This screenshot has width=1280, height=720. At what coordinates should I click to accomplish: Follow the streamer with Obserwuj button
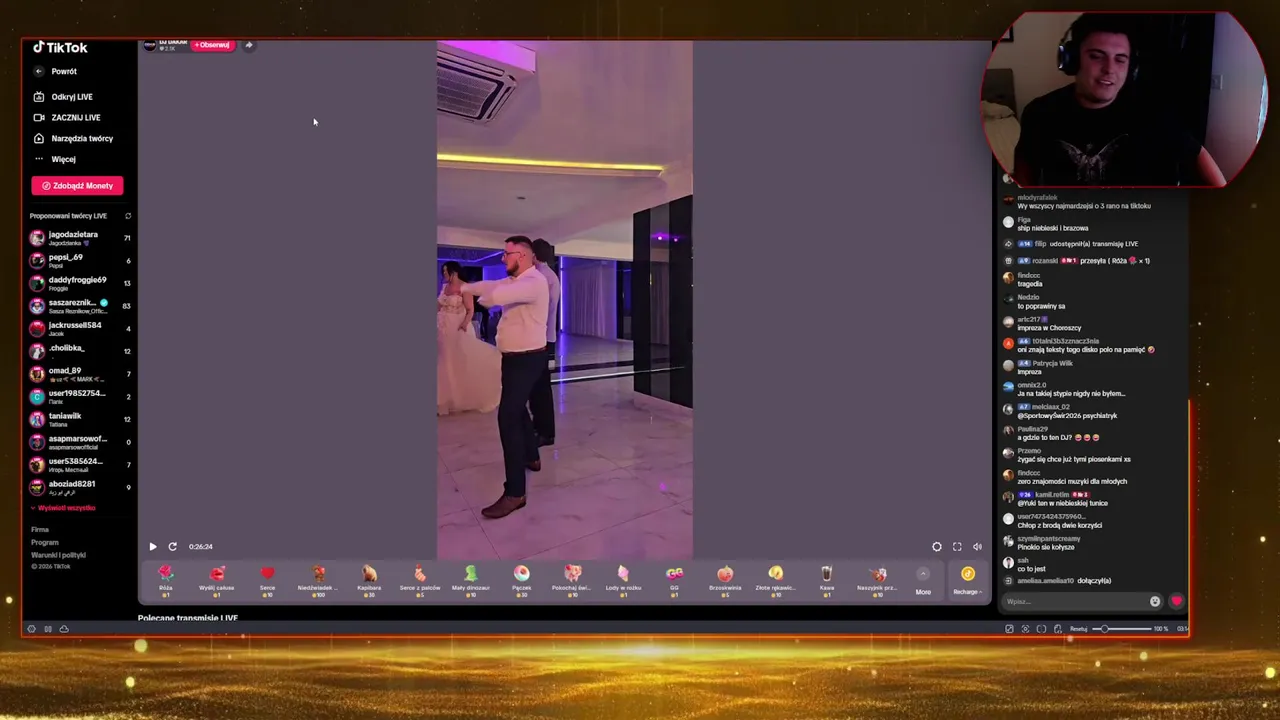212,45
